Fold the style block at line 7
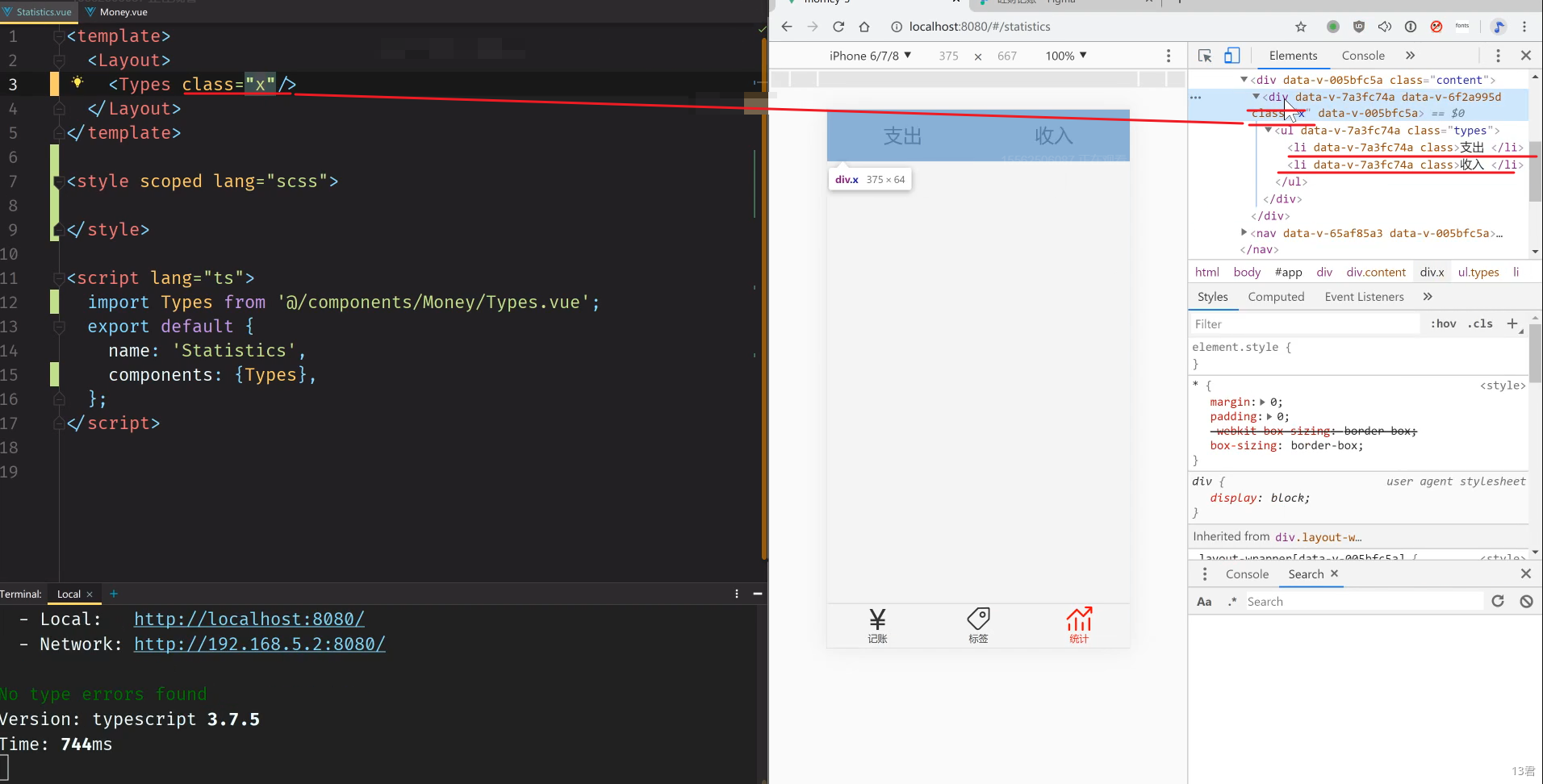1543x784 pixels. click(x=59, y=181)
